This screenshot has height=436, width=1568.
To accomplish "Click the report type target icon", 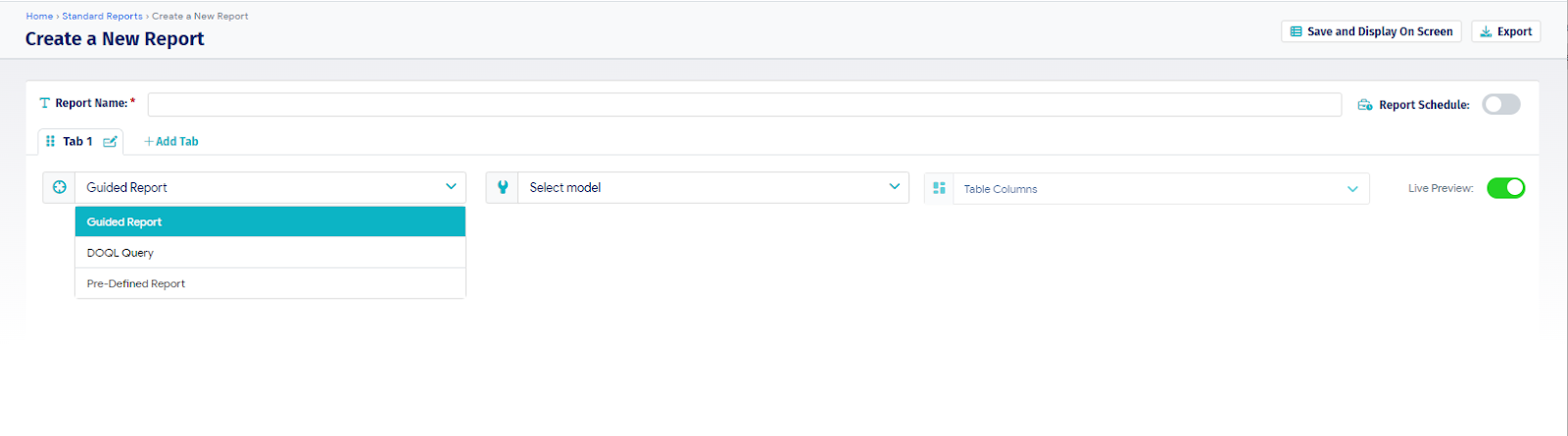I will click(x=59, y=187).
